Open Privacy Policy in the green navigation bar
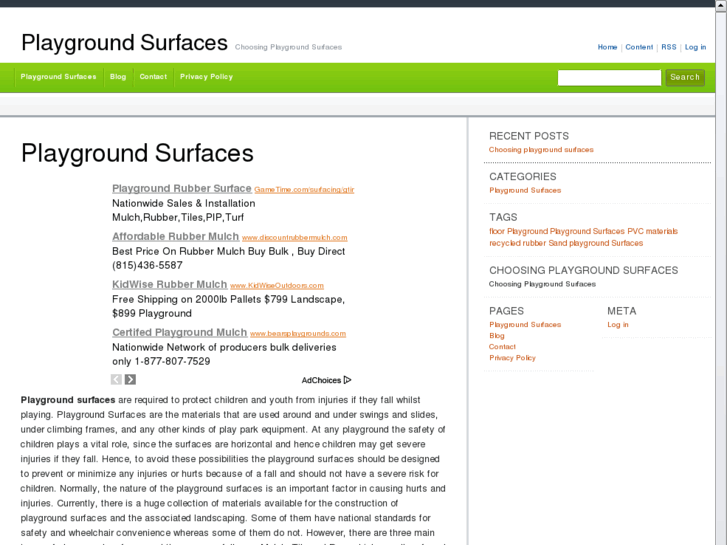The height and width of the screenshot is (545, 727). tap(206, 77)
